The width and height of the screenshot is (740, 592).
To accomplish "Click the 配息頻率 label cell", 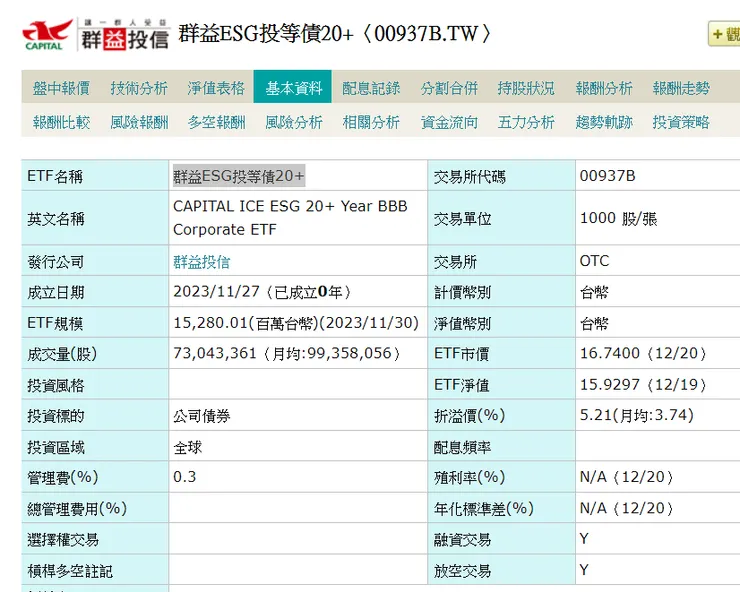I will [x=501, y=447].
